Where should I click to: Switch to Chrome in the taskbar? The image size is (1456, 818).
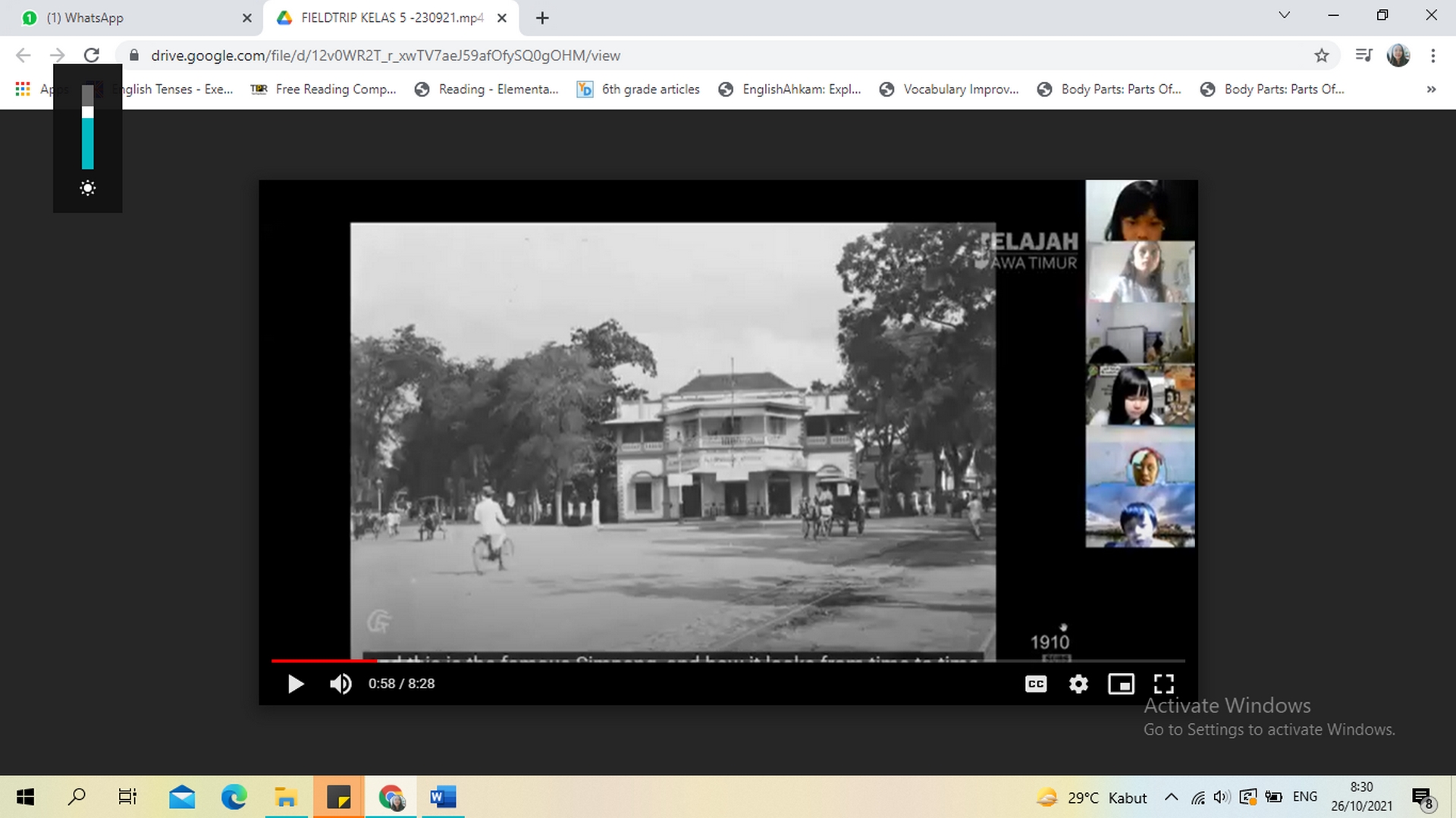[391, 797]
